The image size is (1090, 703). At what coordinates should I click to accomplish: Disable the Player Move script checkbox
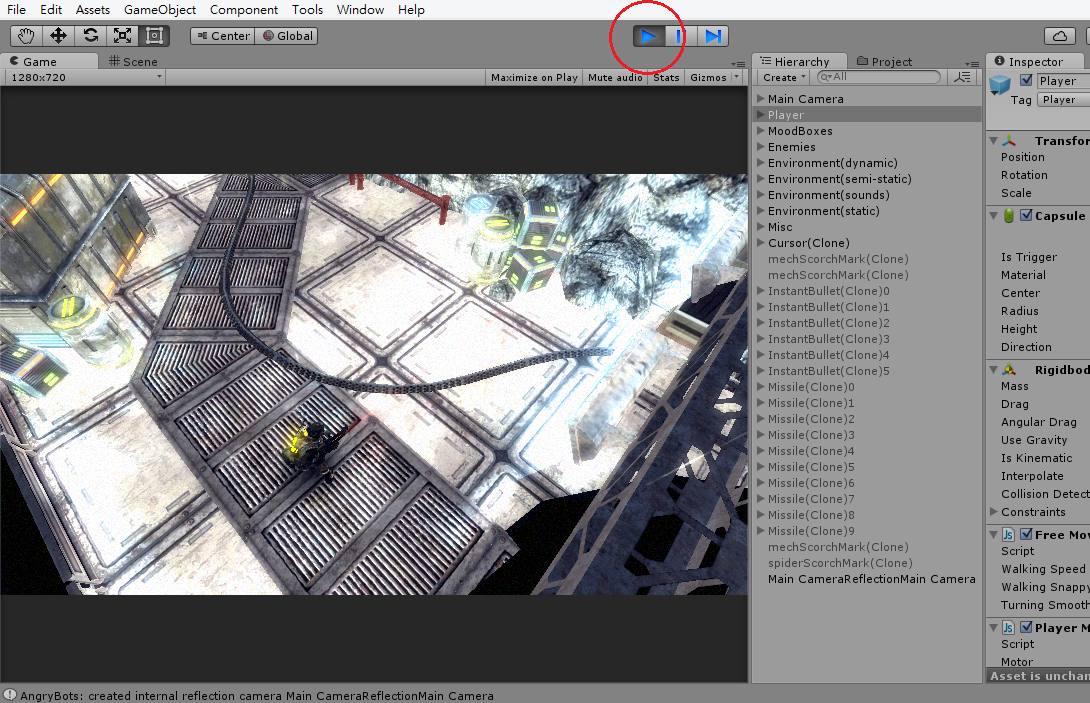tap(1026, 628)
